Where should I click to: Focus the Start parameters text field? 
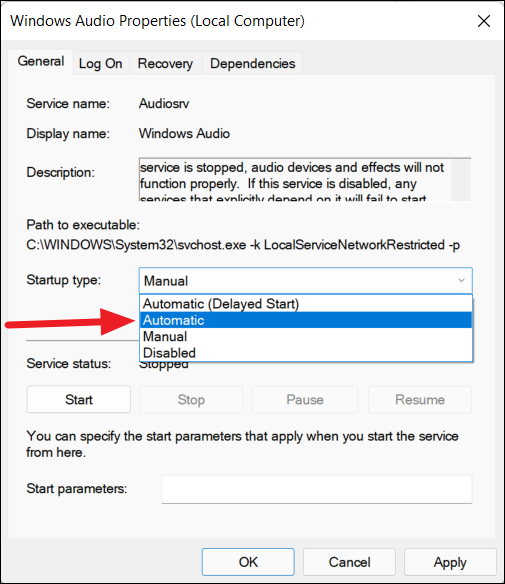[317, 489]
